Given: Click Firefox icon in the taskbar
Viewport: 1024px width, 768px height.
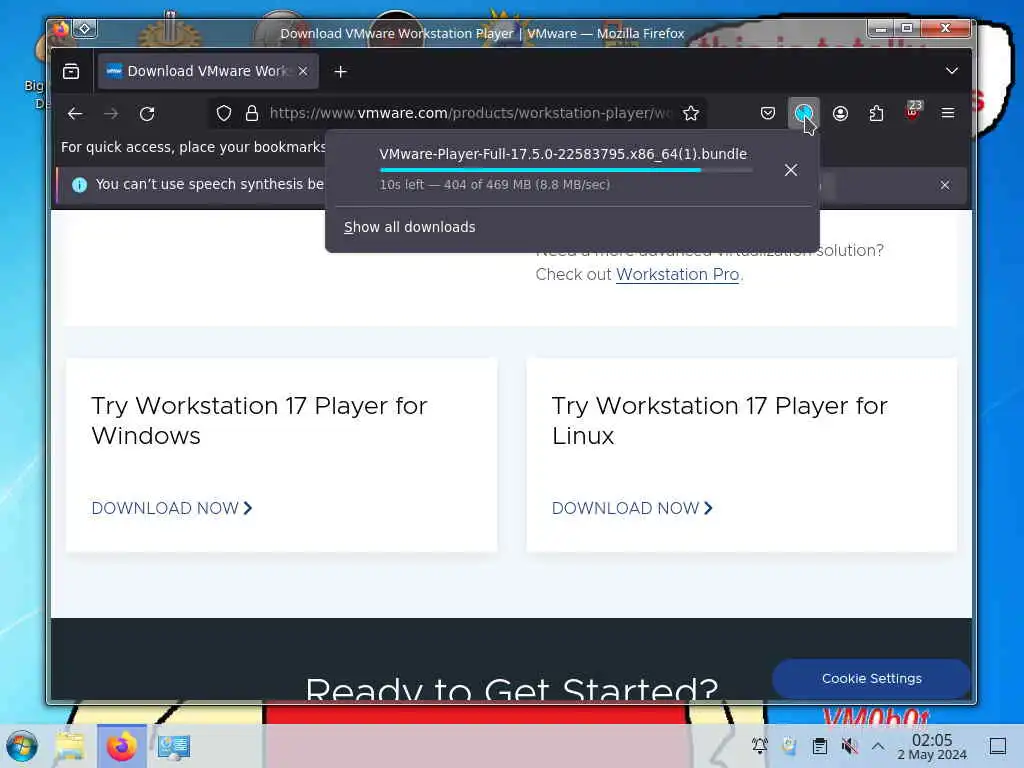Looking at the screenshot, I should 121,746.
